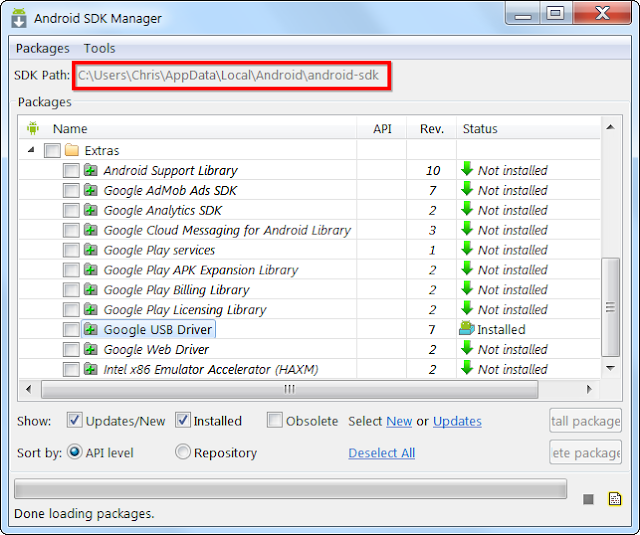Click the 'Done loading packages.' status text

tap(84, 513)
